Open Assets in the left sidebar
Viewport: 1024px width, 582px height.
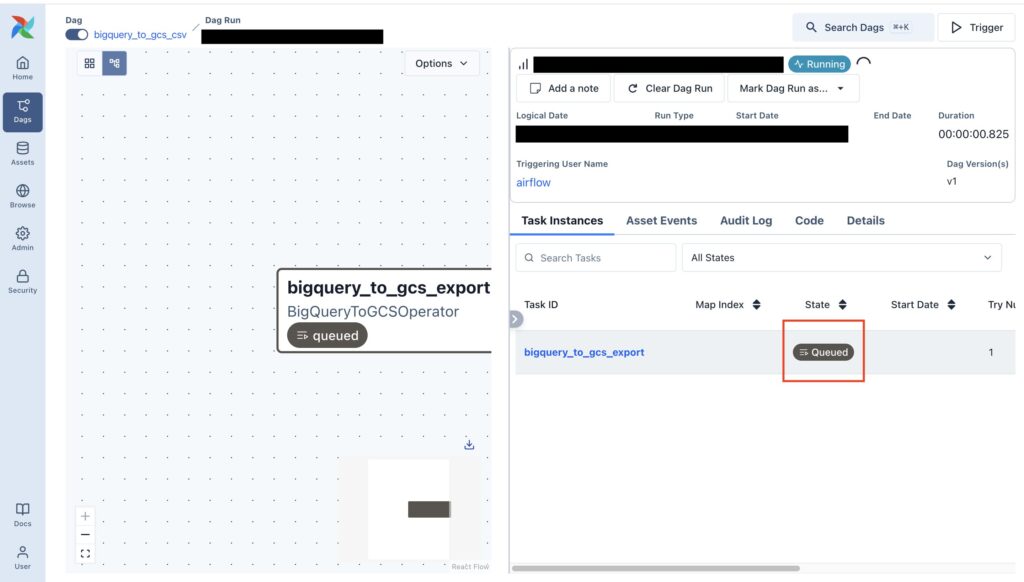tap(22, 153)
